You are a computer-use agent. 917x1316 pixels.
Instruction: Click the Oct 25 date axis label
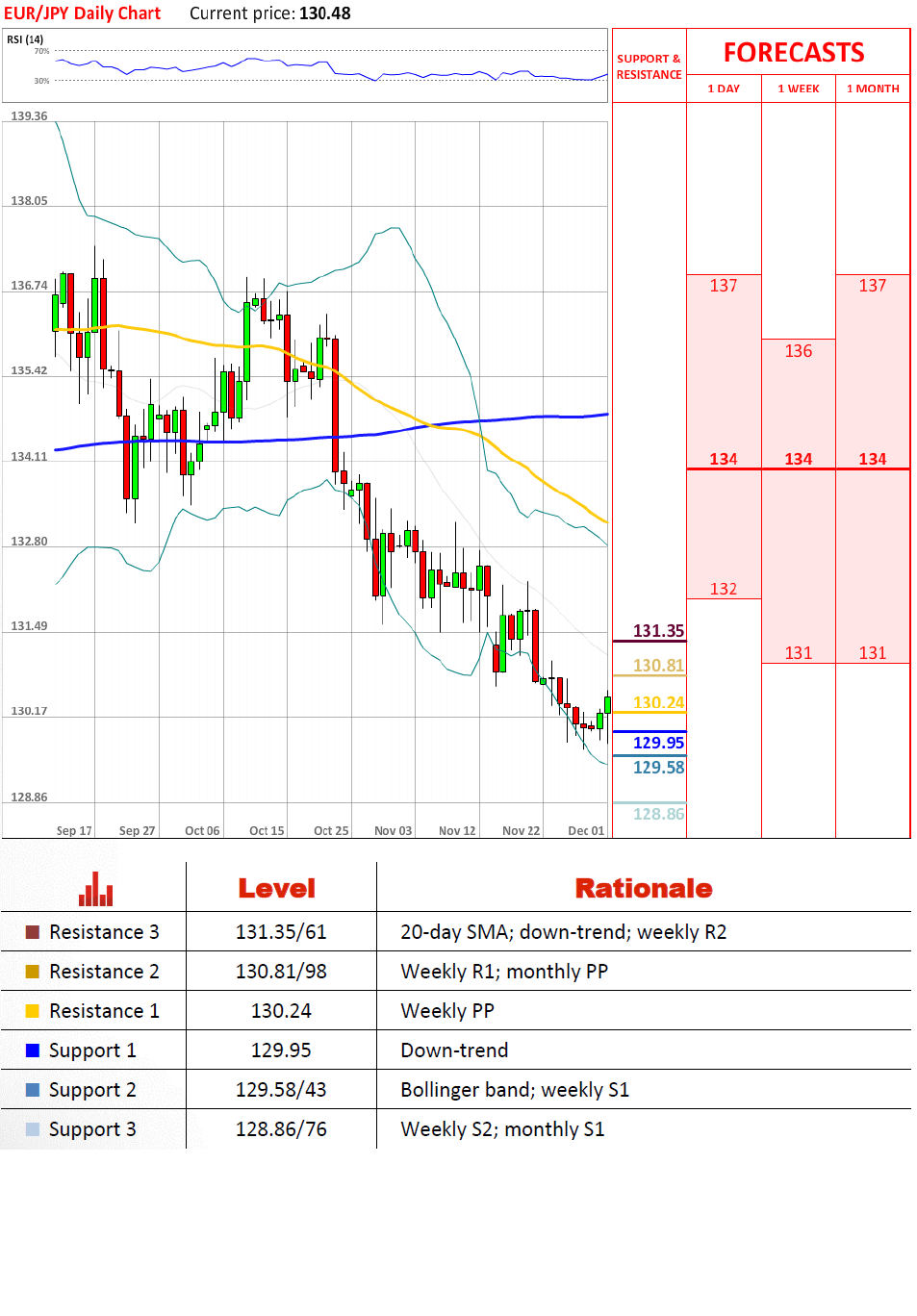click(x=331, y=831)
